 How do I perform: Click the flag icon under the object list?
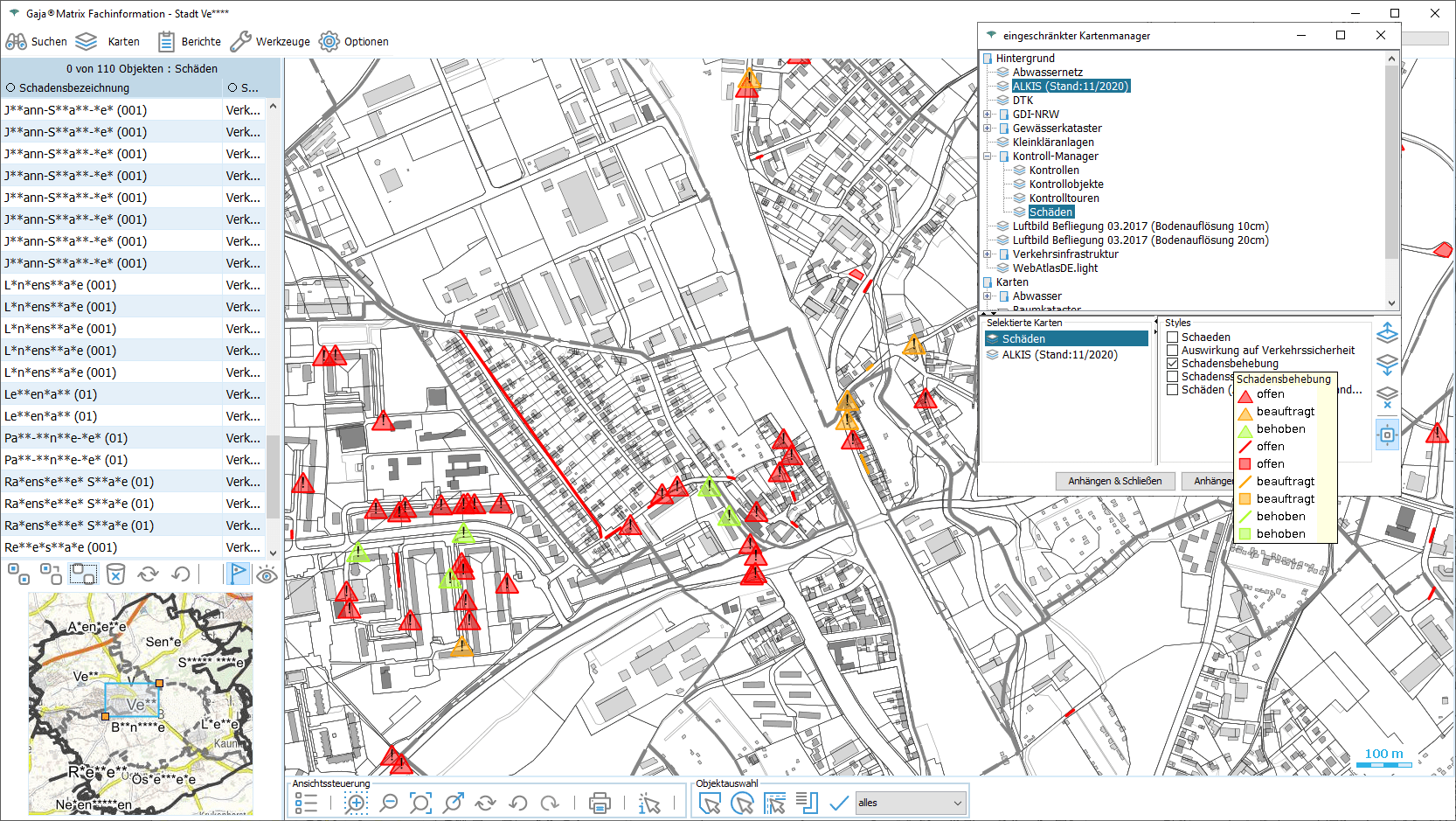238,574
